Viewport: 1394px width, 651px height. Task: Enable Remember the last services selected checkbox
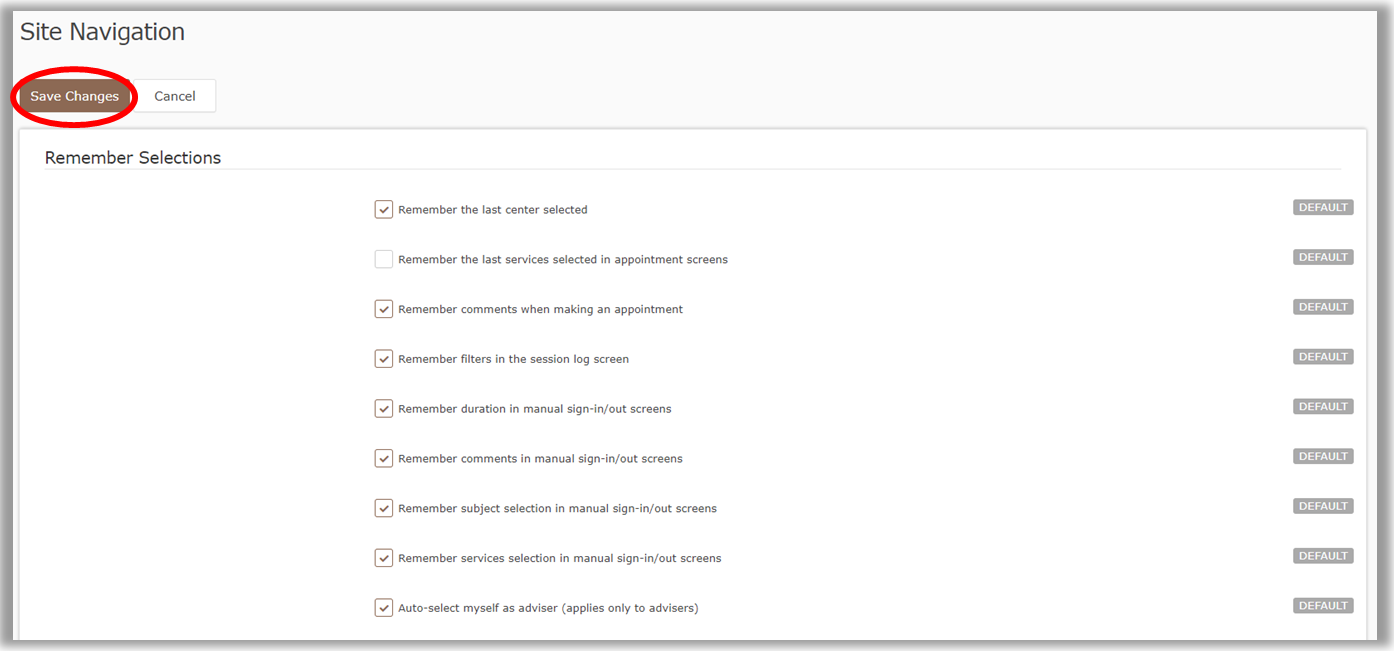(384, 259)
